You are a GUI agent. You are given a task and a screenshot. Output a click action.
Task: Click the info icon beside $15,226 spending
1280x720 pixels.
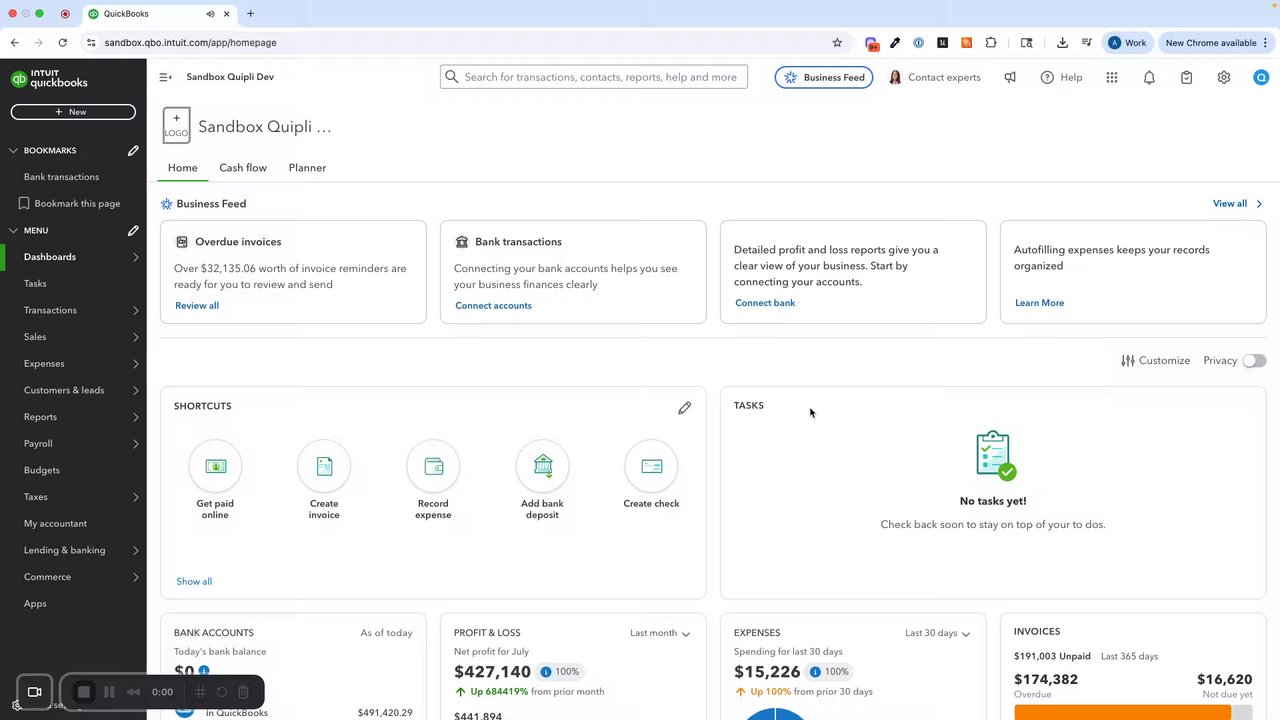coord(815,672)
